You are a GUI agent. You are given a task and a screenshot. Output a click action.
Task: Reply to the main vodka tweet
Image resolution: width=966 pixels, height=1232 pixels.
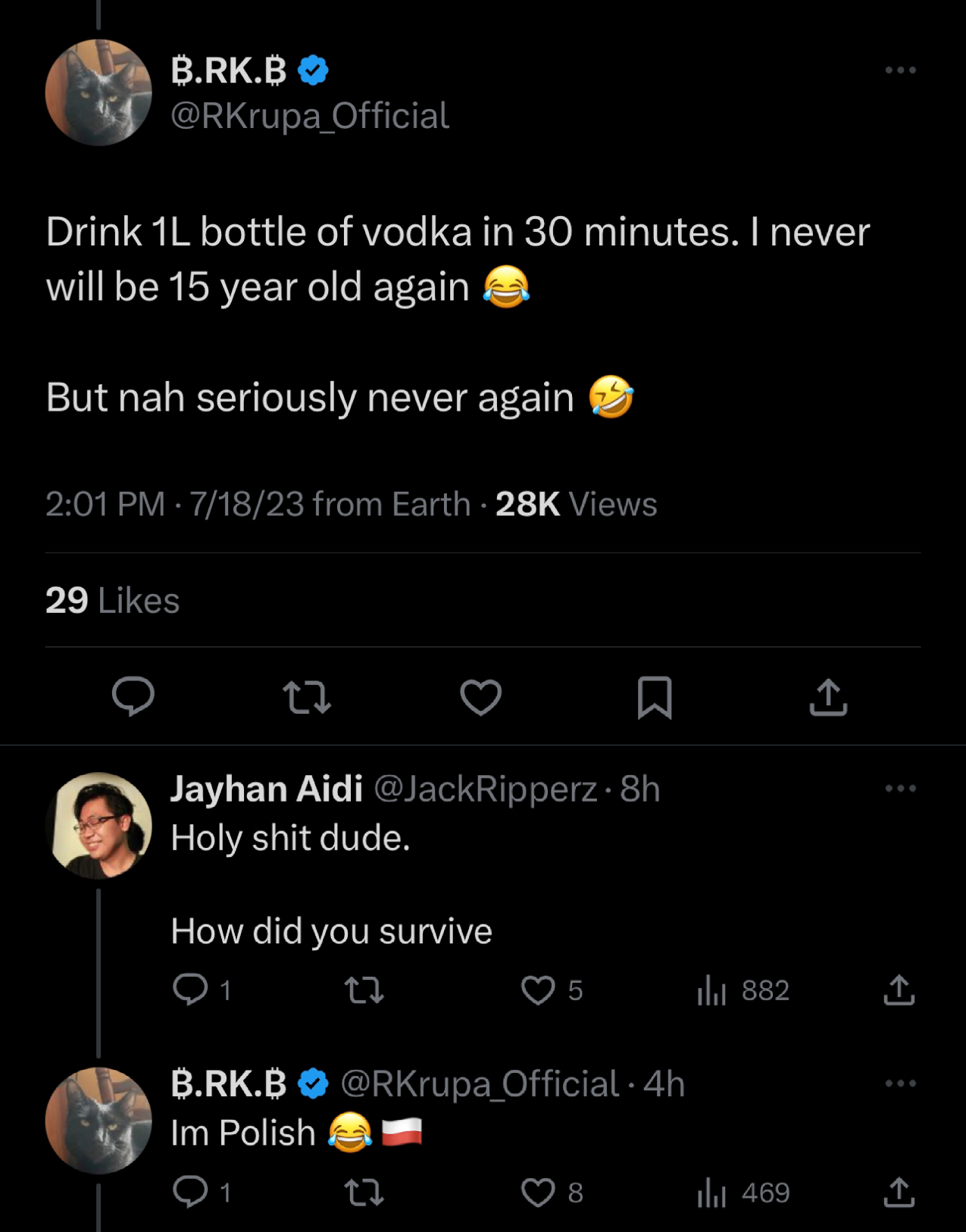point(133,696)
